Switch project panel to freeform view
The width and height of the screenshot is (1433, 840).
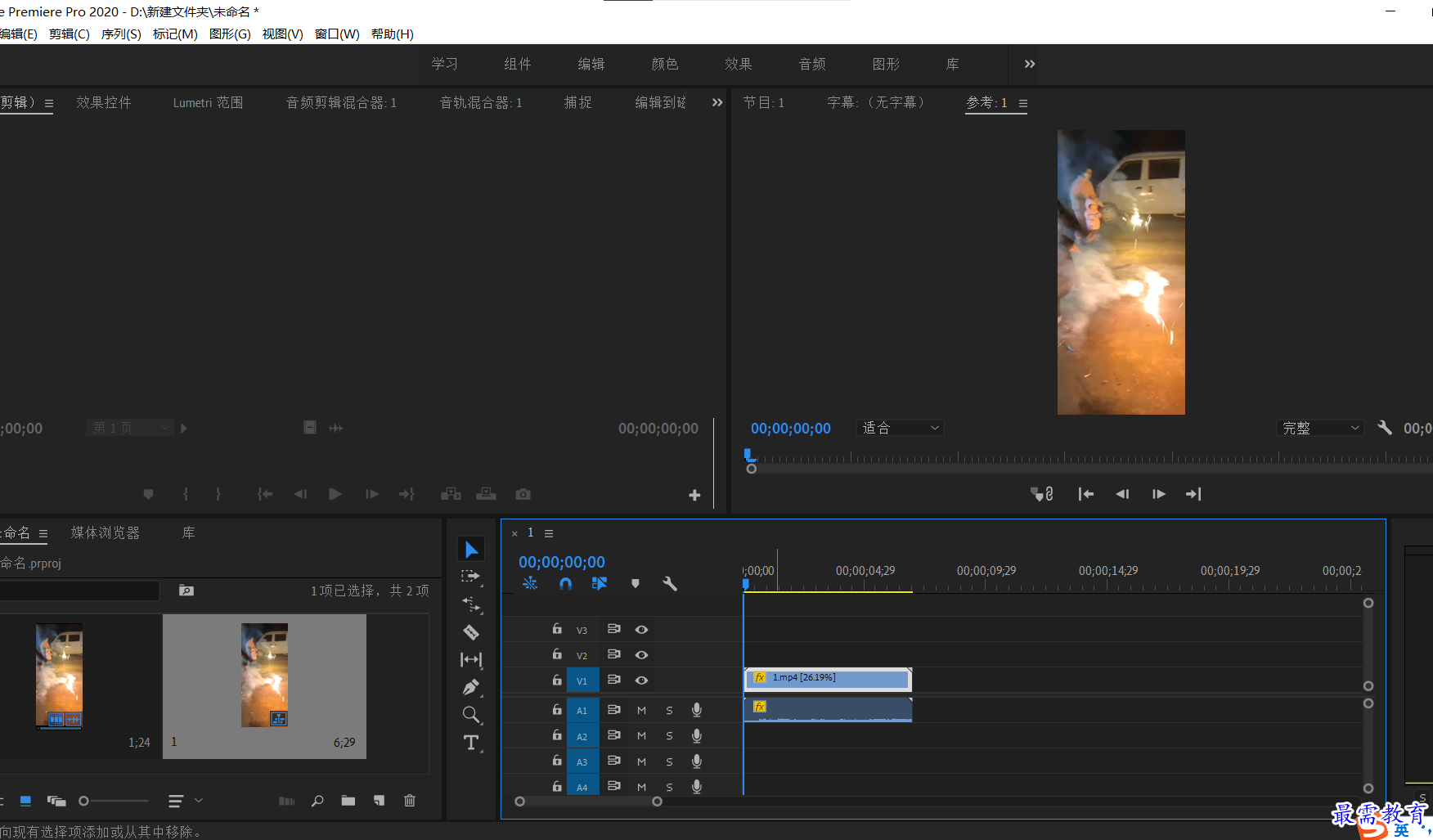tap(56, 801)
